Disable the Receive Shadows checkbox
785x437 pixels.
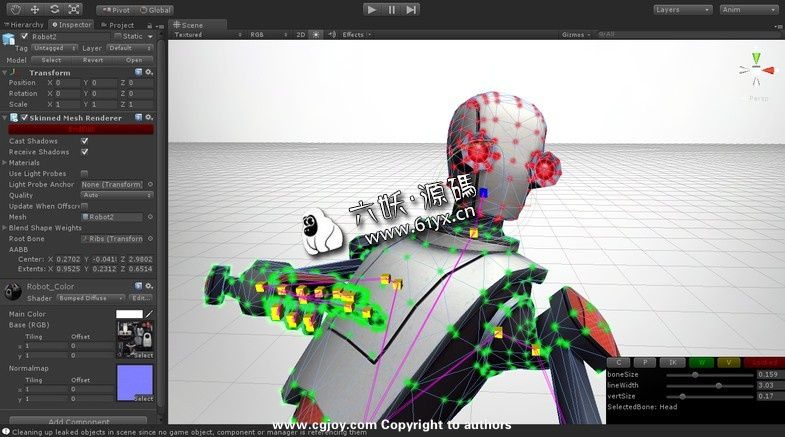pos(84,152)
